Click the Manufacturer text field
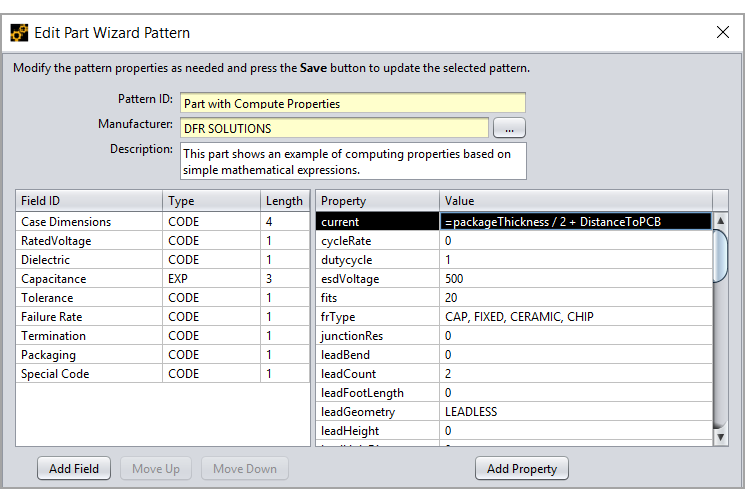The height and width of the screenshot is (497, 745). [x=334, y=128]
